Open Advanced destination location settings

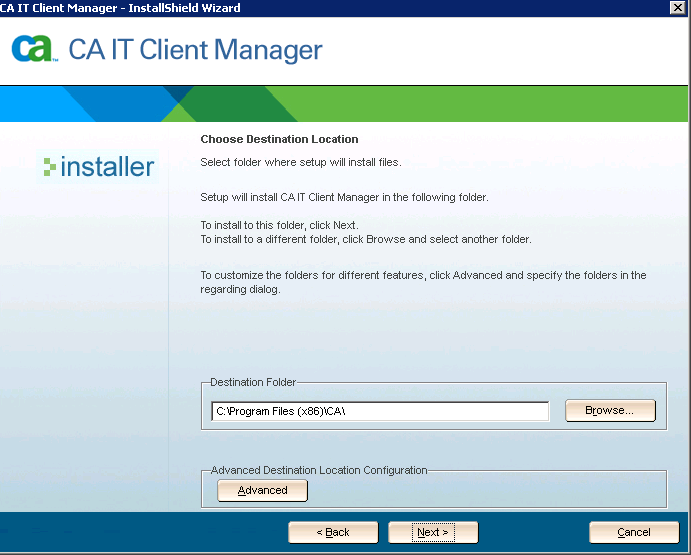(x=263, y=490)
